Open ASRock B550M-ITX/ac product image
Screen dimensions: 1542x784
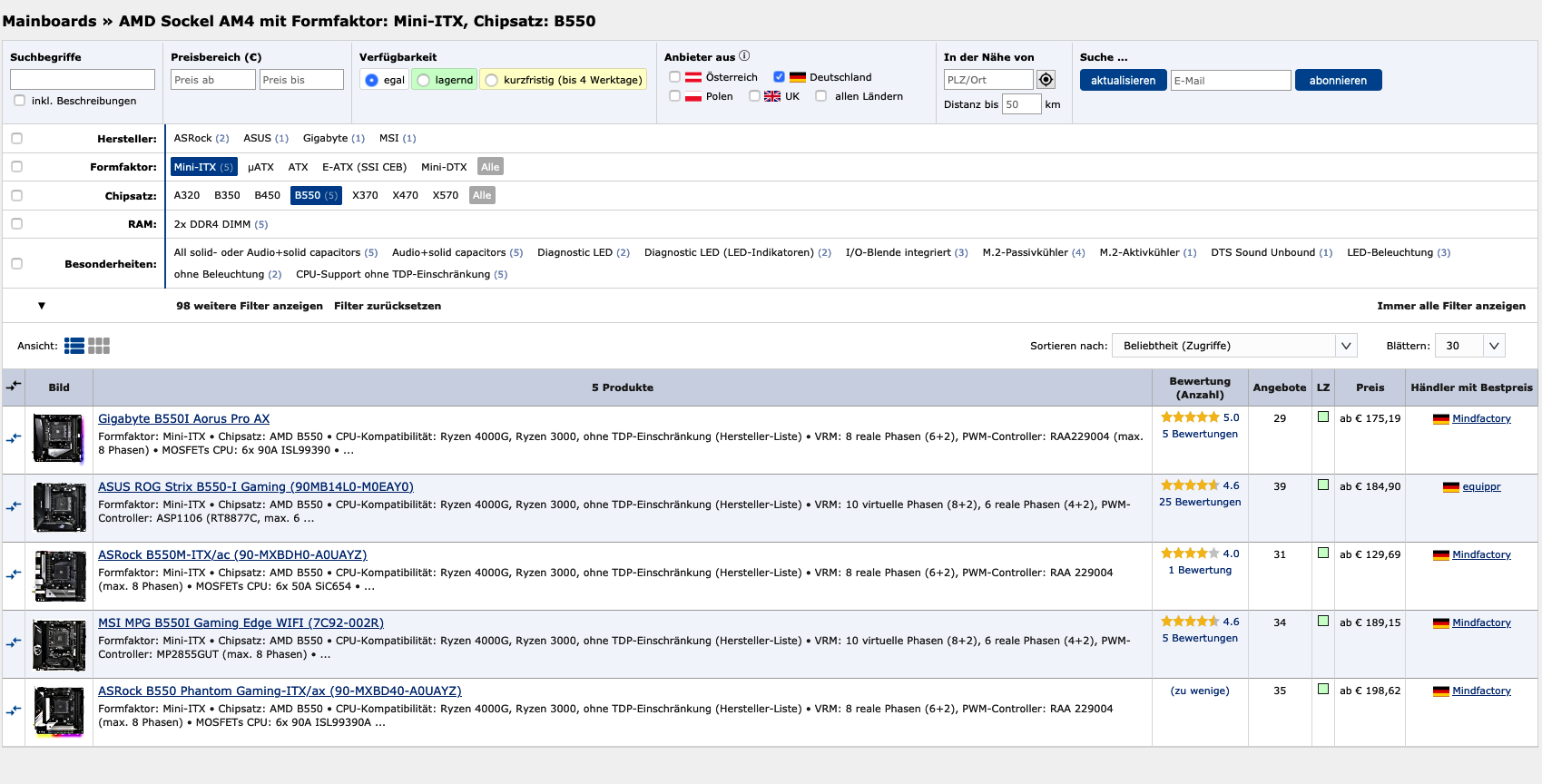pyautogui.click(x=59, y=575)
